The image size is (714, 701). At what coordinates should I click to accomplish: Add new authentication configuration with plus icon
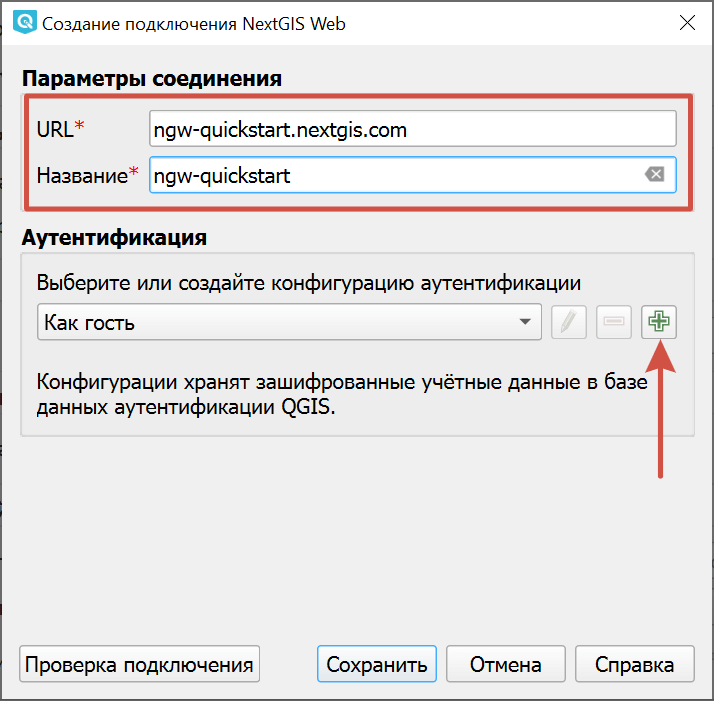pyautogui.click(x=658, y=322)
